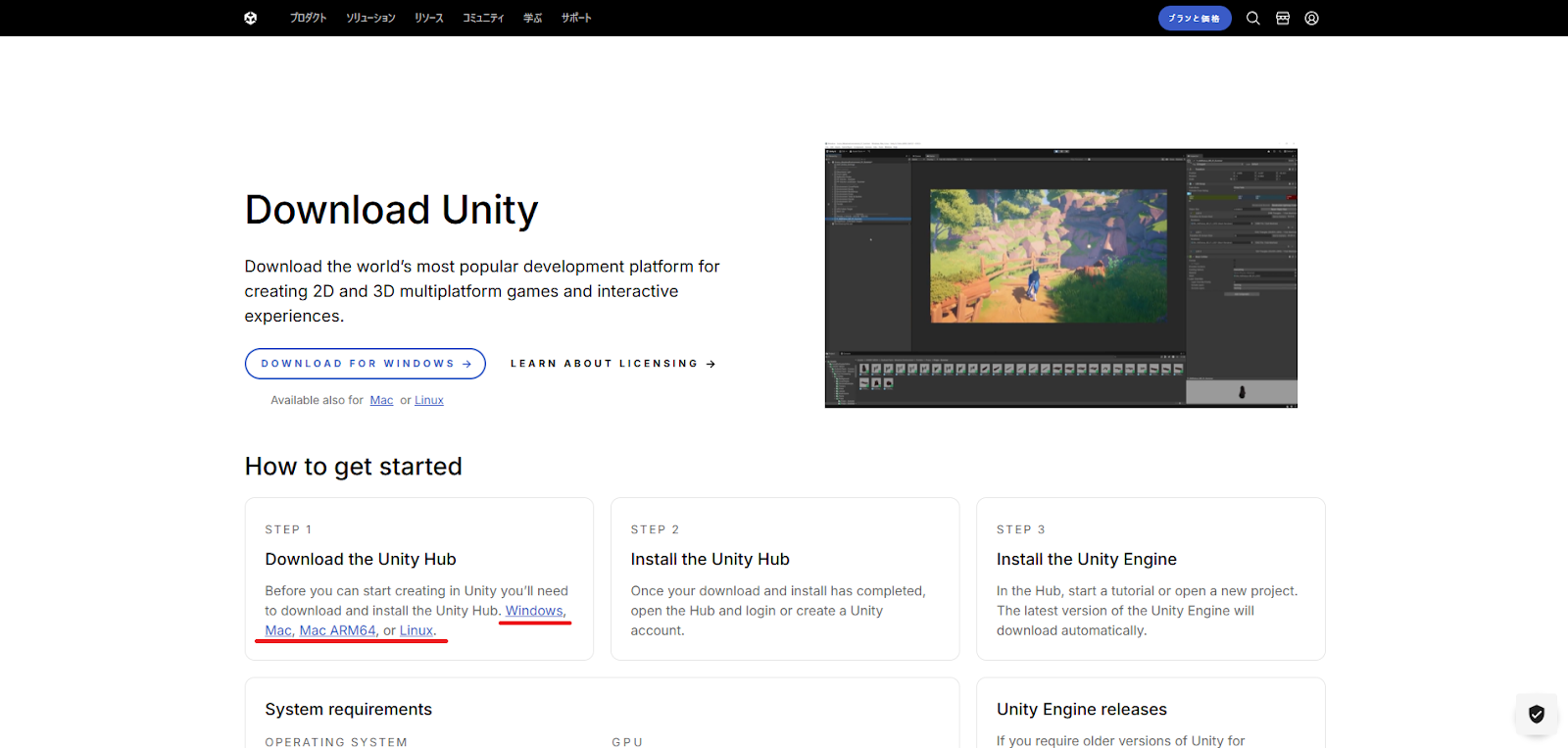Image resolution: width=1568 pixels, height=748 pixels.
Task: Expand the コミュニティ navigation menu
Action: pos(483,18)
